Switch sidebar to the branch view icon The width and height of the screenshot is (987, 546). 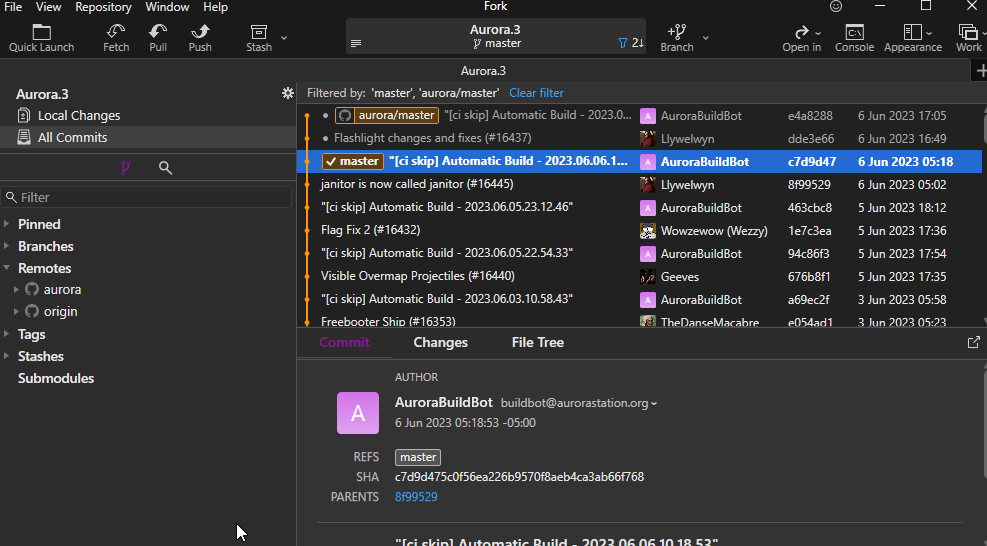(125, 168)
